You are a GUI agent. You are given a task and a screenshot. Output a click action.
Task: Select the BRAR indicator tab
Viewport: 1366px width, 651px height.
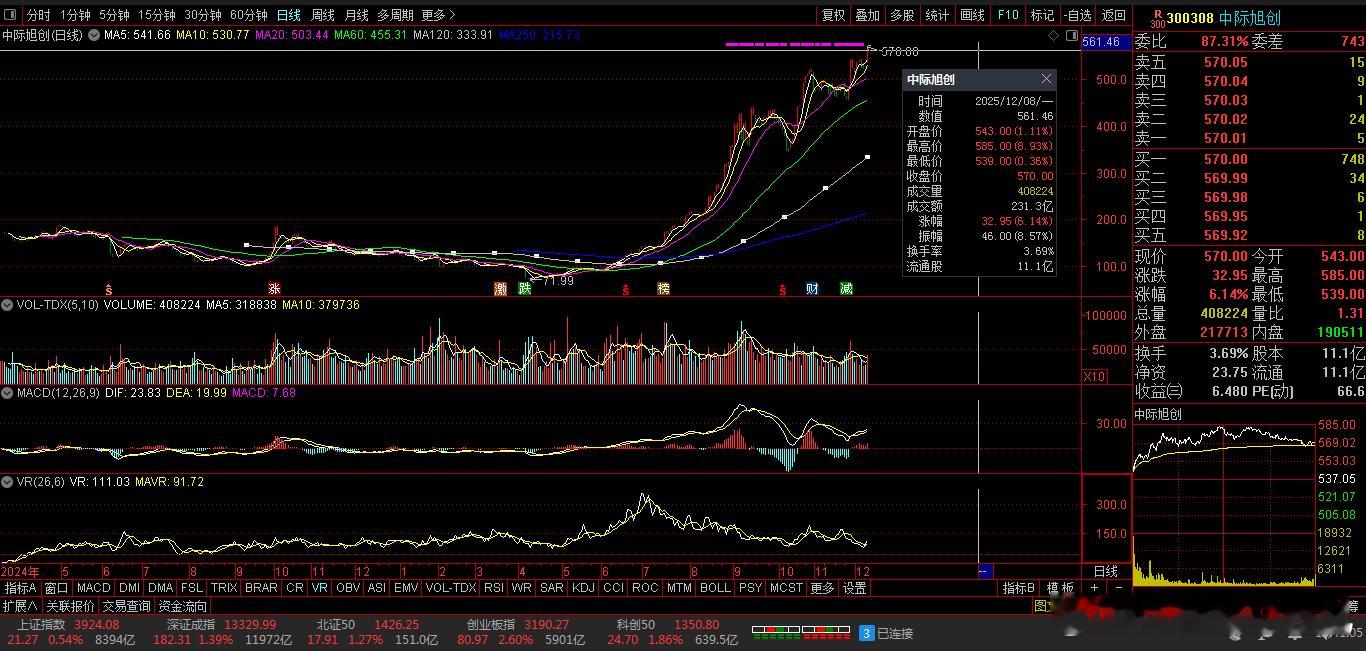tap(261, 588)
